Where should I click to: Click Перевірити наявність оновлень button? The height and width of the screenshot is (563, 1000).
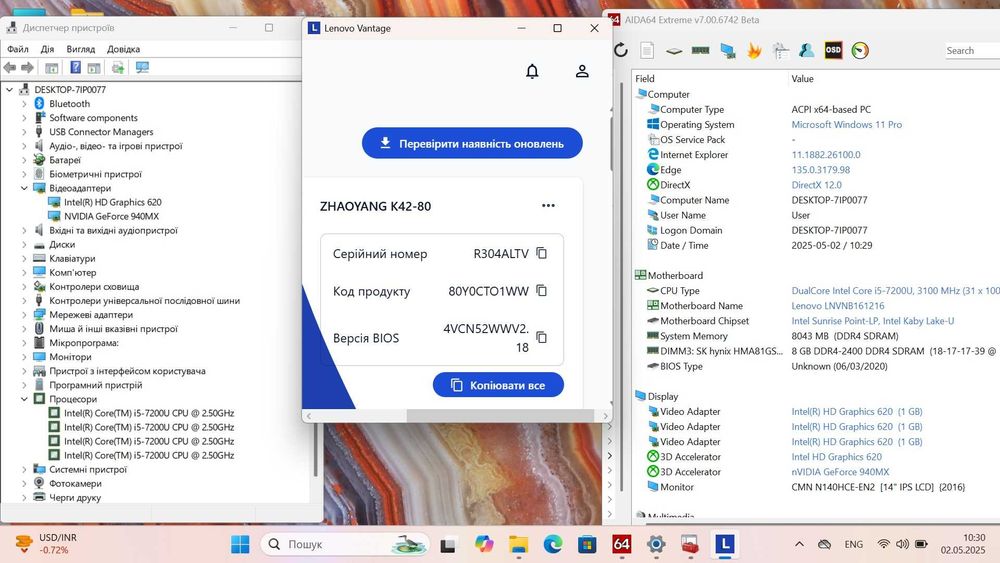click(x=472, y=143)
